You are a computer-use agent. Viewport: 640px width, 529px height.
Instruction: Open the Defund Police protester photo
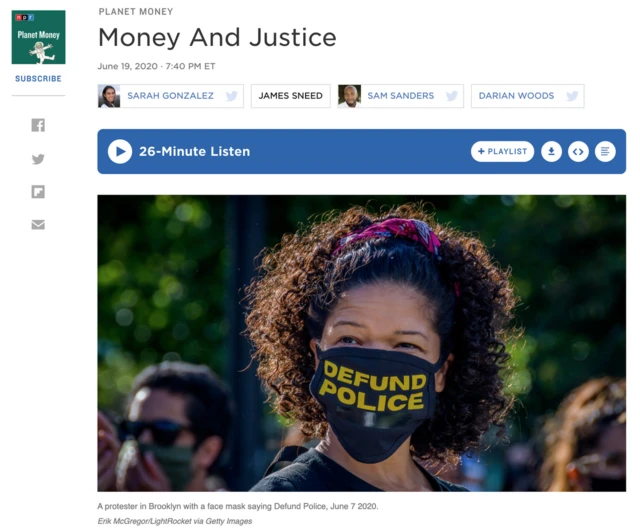(362, 343)
